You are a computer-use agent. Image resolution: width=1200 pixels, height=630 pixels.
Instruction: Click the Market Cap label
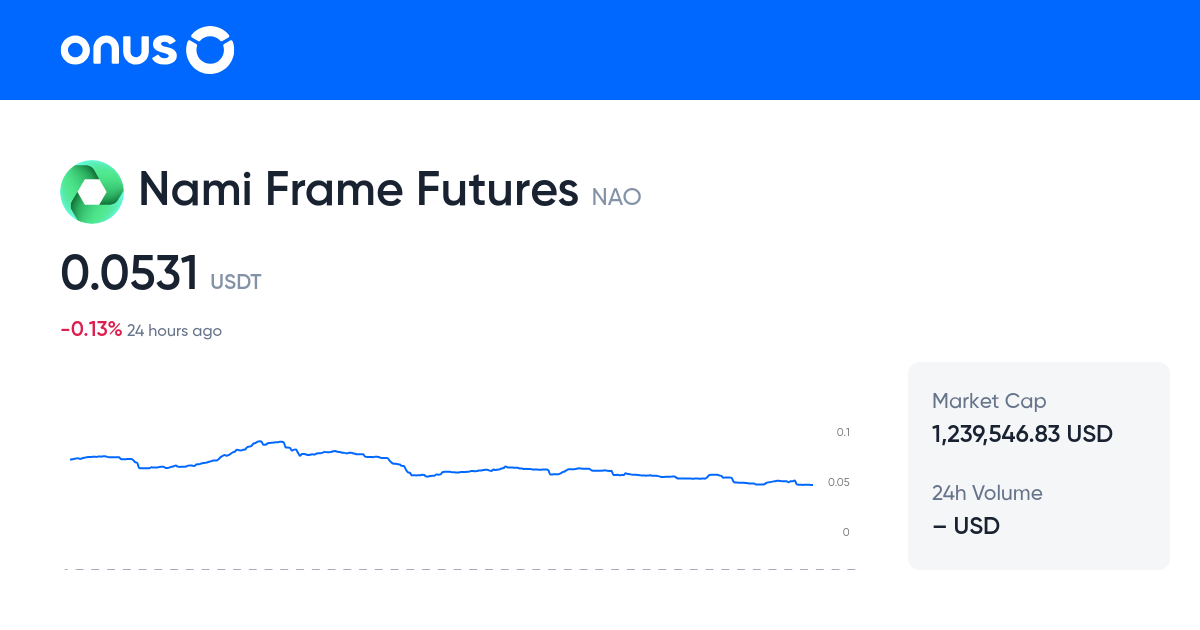(989, 401)
